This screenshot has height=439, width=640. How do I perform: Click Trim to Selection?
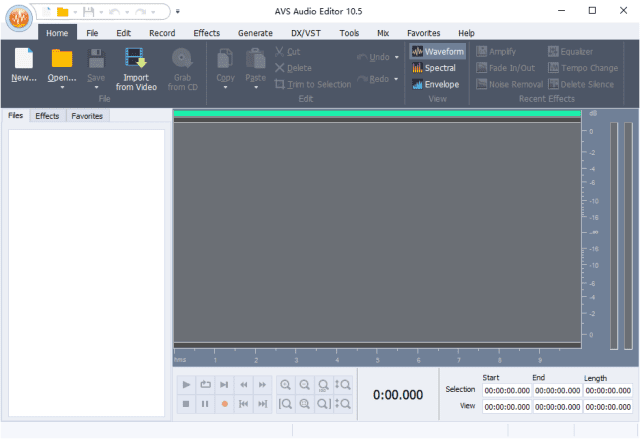point(313,84)
